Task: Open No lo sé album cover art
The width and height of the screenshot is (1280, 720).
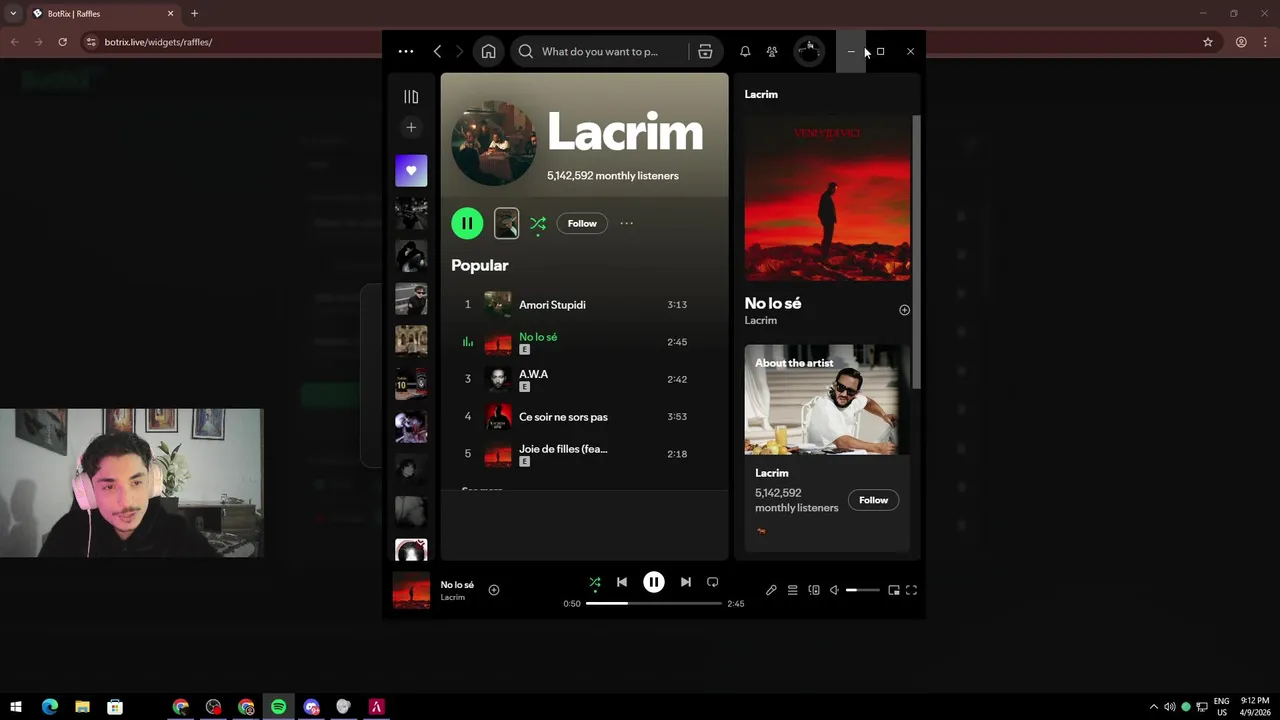Action: click(828, 198)
